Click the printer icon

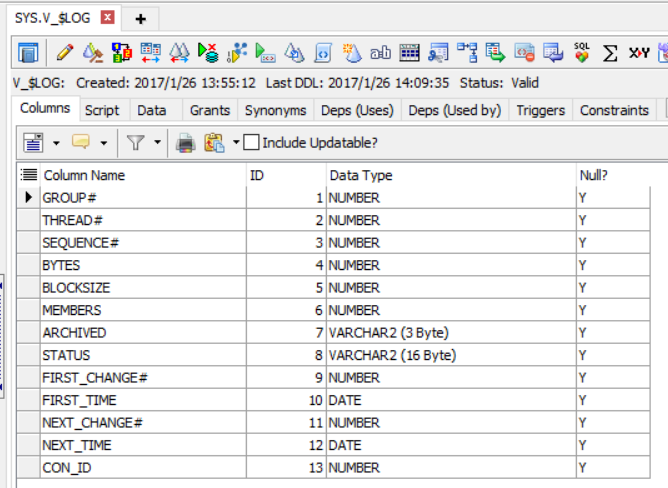[186, 143]
